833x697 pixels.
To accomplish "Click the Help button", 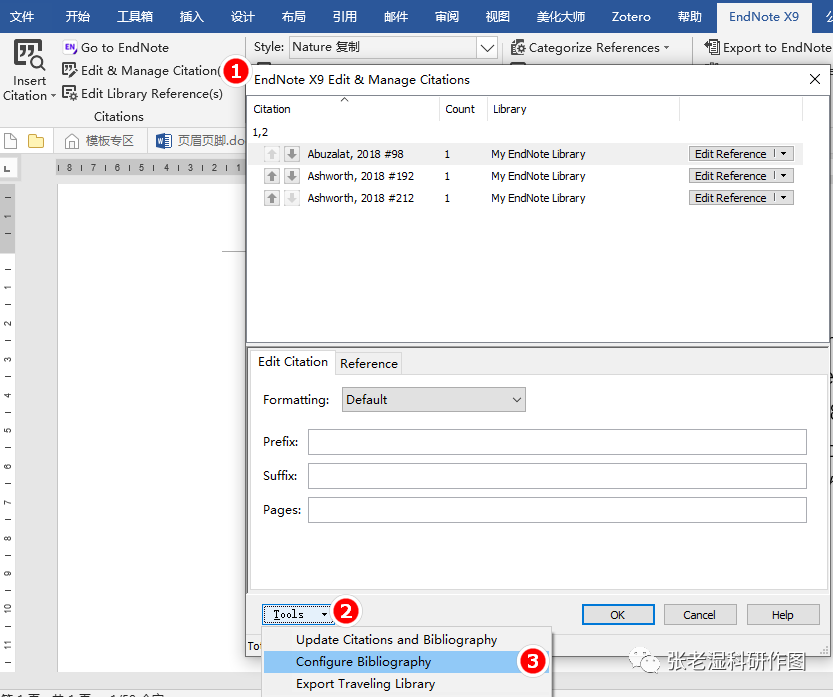I will tap(783, 615).
